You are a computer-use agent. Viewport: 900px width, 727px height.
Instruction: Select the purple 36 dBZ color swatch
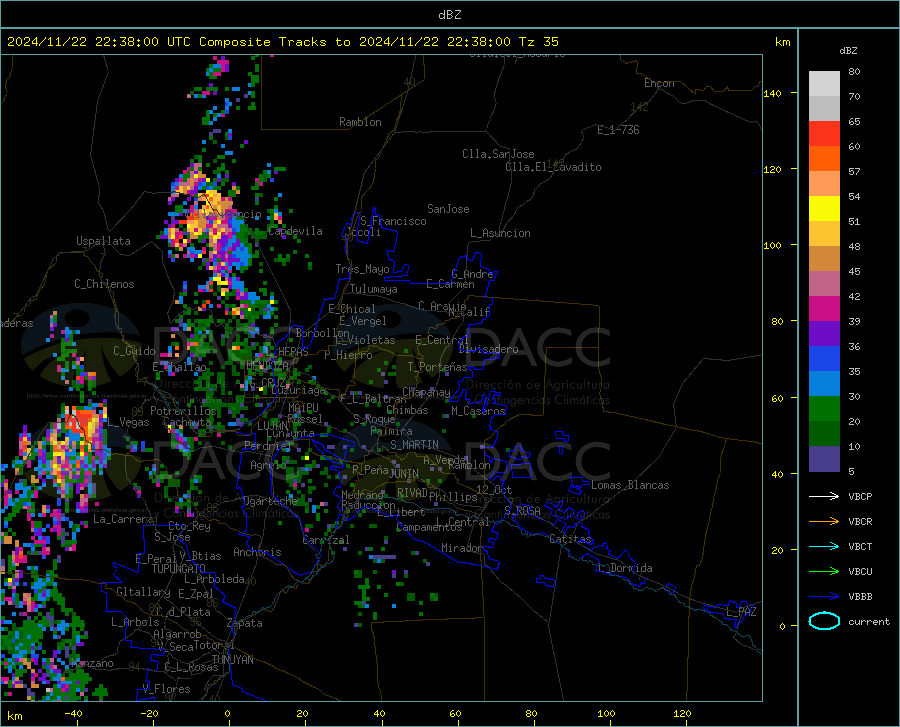pyautogui.click(x=824, y=334)
